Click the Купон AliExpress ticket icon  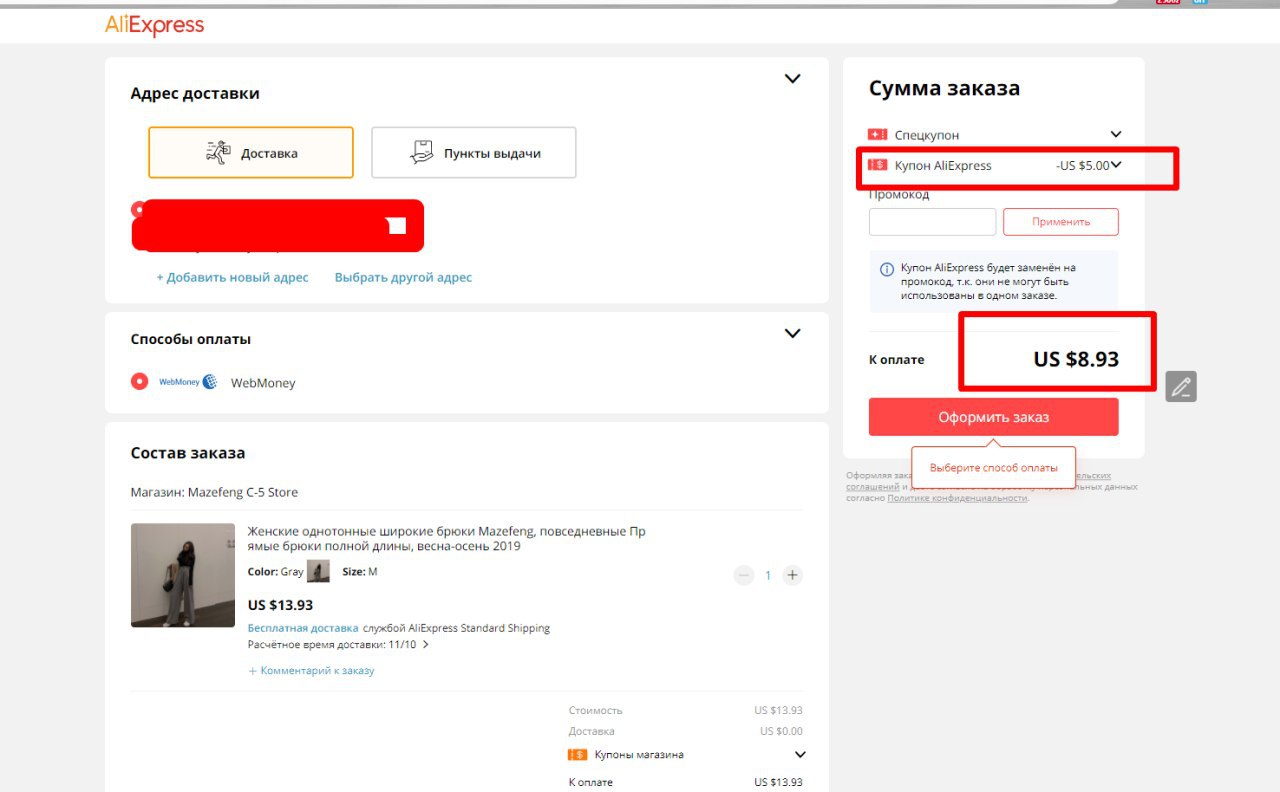[877, 165]
